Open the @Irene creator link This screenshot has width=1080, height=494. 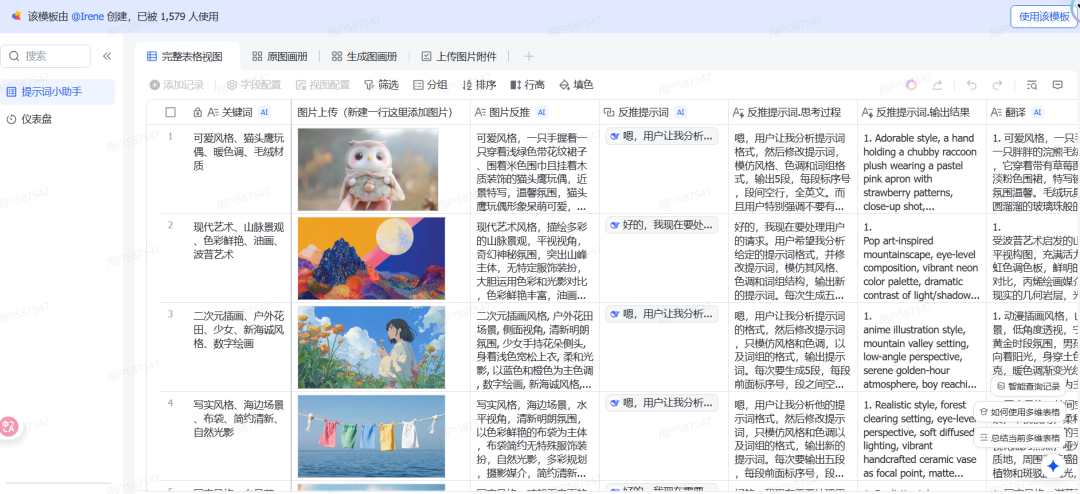point(87,16)
